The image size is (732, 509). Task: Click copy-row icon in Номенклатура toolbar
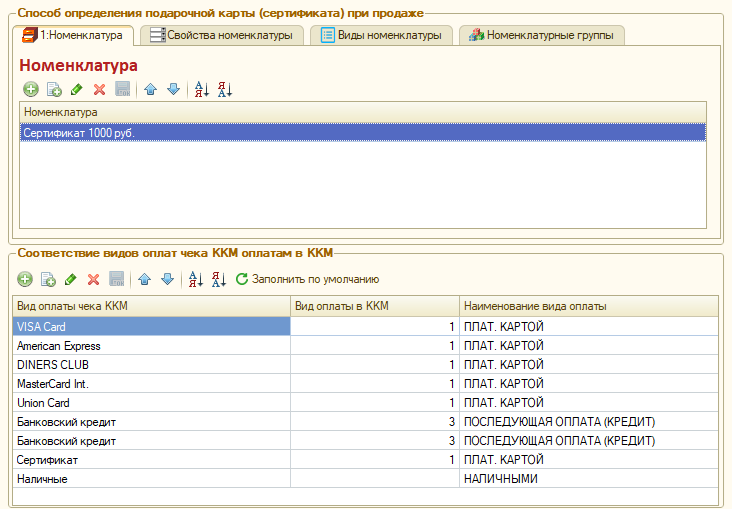[x=54, y=89]
